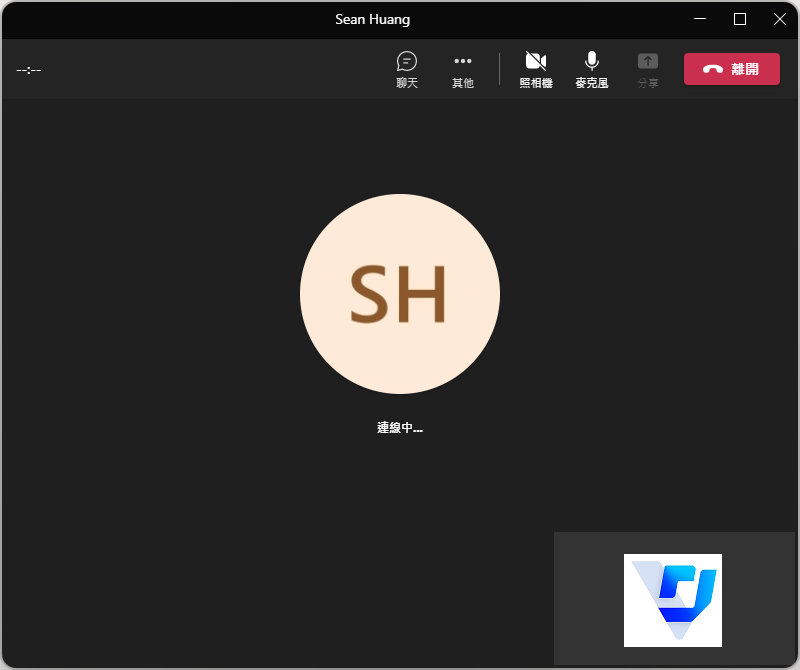Select the 聊天 label in the call toolbar
This screenshot has height=670, width=800.
click(407, 83)
